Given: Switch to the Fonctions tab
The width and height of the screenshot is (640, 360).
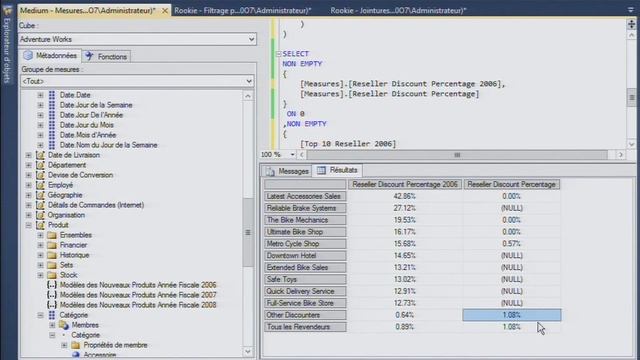Looking at the screenshot, I should [x=107, y=56].
